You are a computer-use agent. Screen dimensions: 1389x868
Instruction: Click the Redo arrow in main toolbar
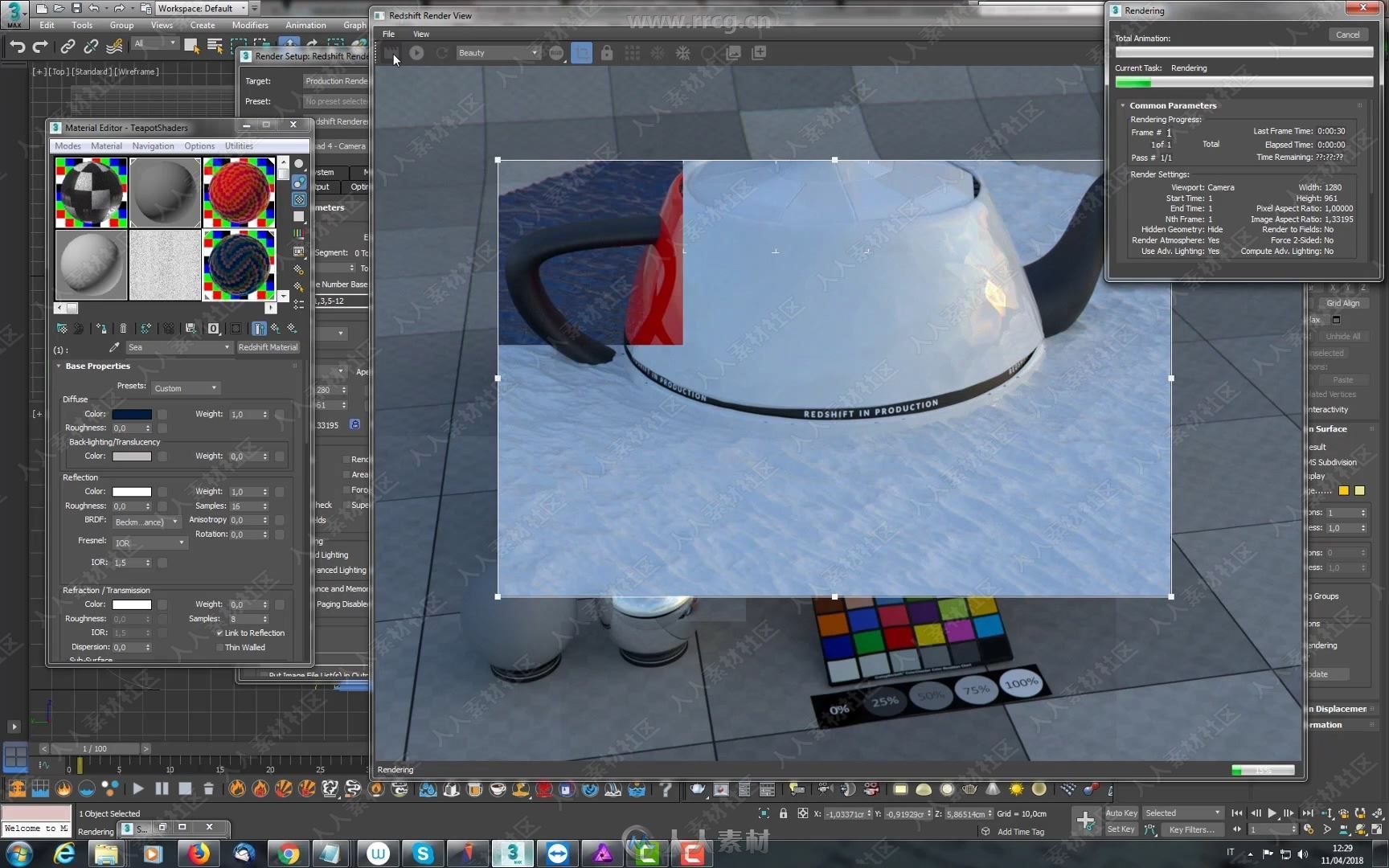pos(40,47)
